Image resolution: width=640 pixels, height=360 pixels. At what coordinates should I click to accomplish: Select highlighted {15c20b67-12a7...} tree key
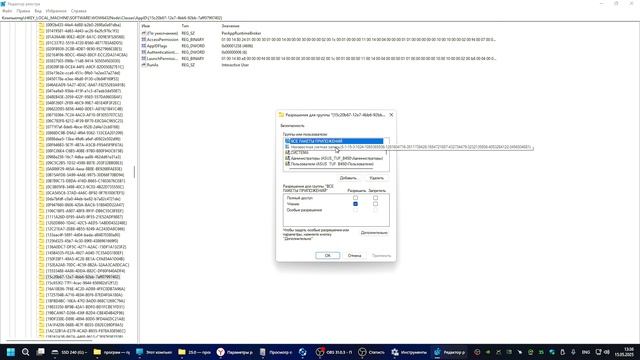[x=83, y=277]
